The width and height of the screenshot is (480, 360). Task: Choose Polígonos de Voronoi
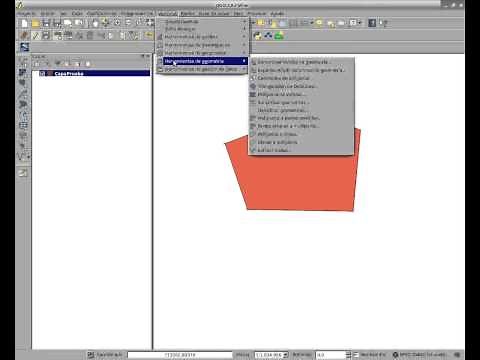point(301,94)
